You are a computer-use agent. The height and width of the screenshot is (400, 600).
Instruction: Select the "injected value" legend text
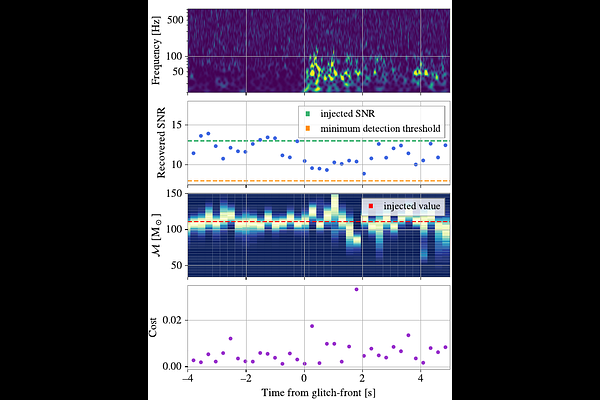click(x=409, y=205)
